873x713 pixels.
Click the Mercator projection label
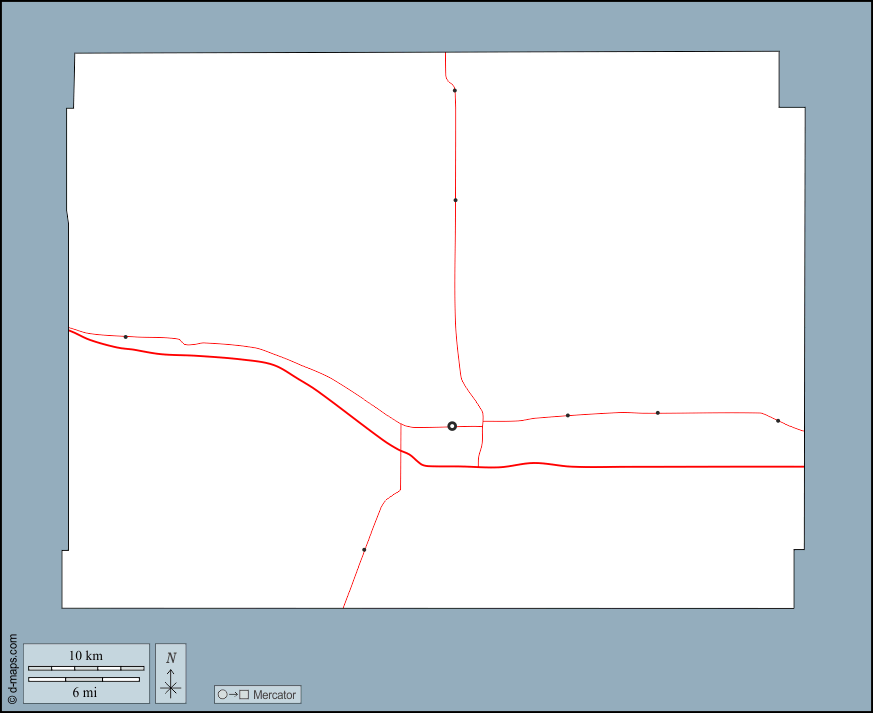click(274, 695)
